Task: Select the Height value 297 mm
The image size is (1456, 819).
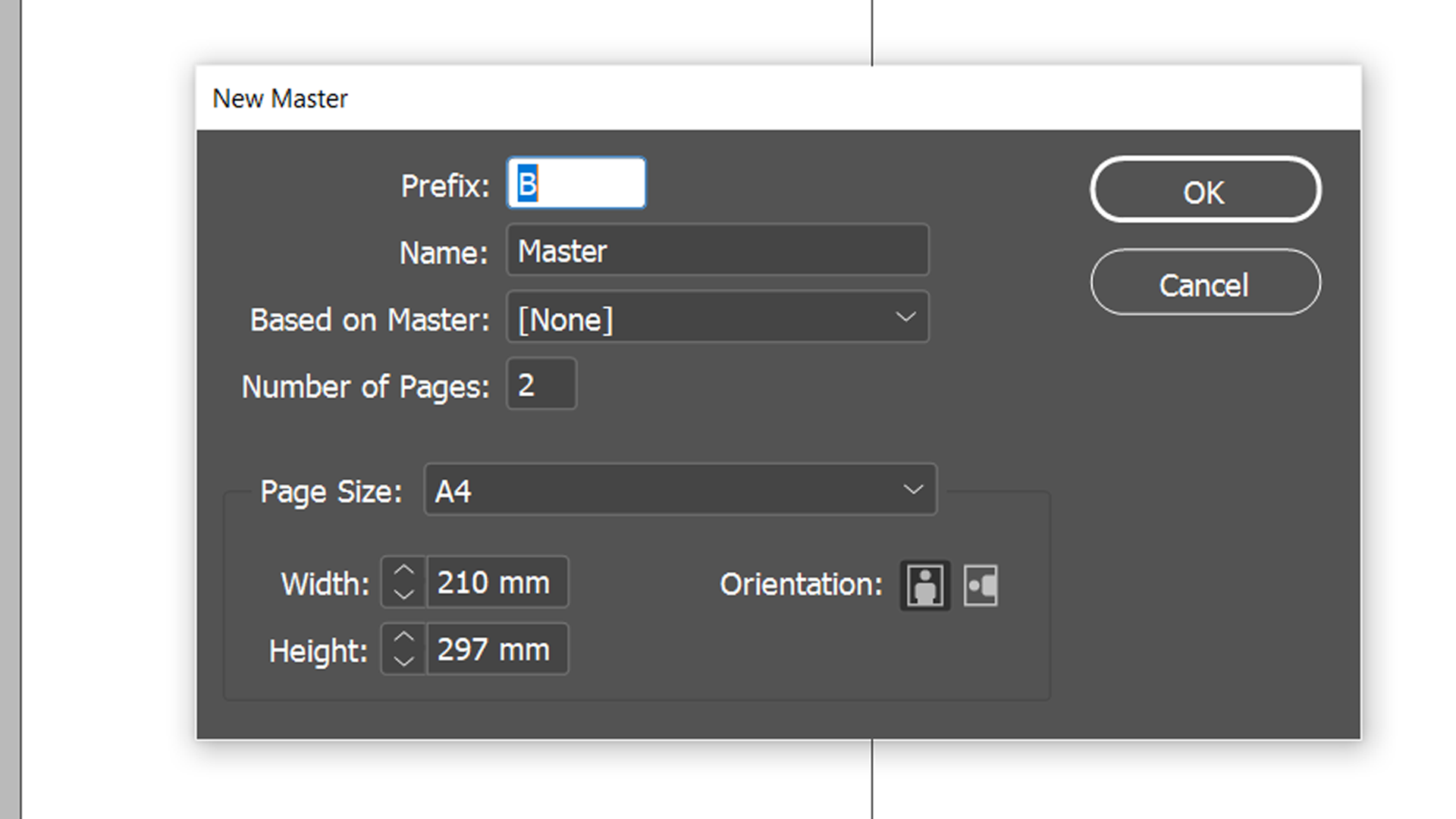Action: (497, 648)
